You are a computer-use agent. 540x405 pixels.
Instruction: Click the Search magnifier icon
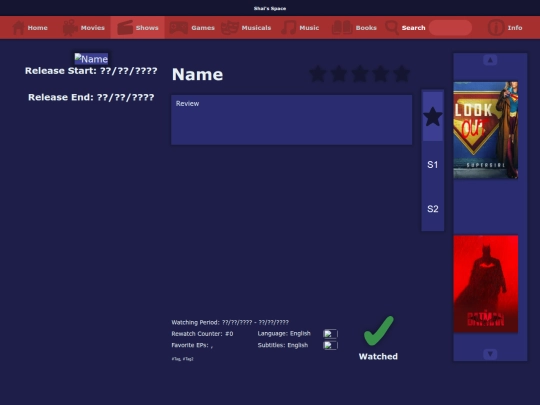pyautogui.click(x=392, y=28)
